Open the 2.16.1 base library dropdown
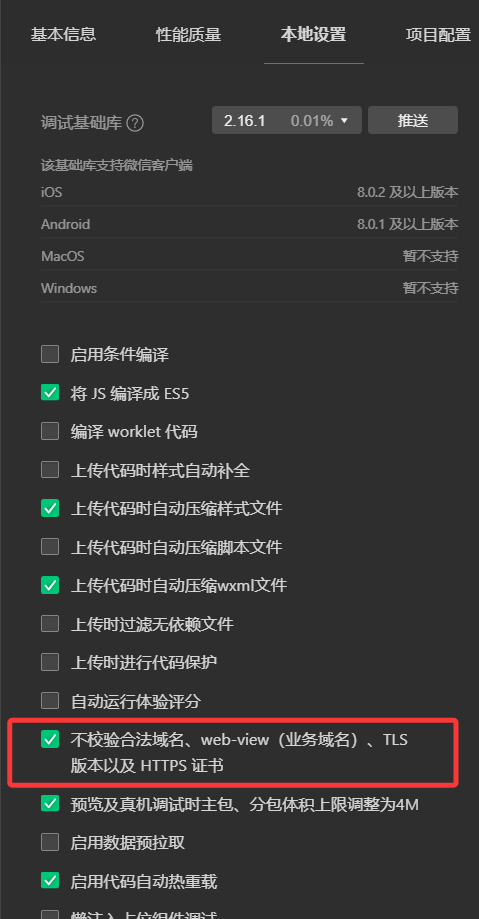The height and width of the screenshot is (919, 479). click(287, 120)
